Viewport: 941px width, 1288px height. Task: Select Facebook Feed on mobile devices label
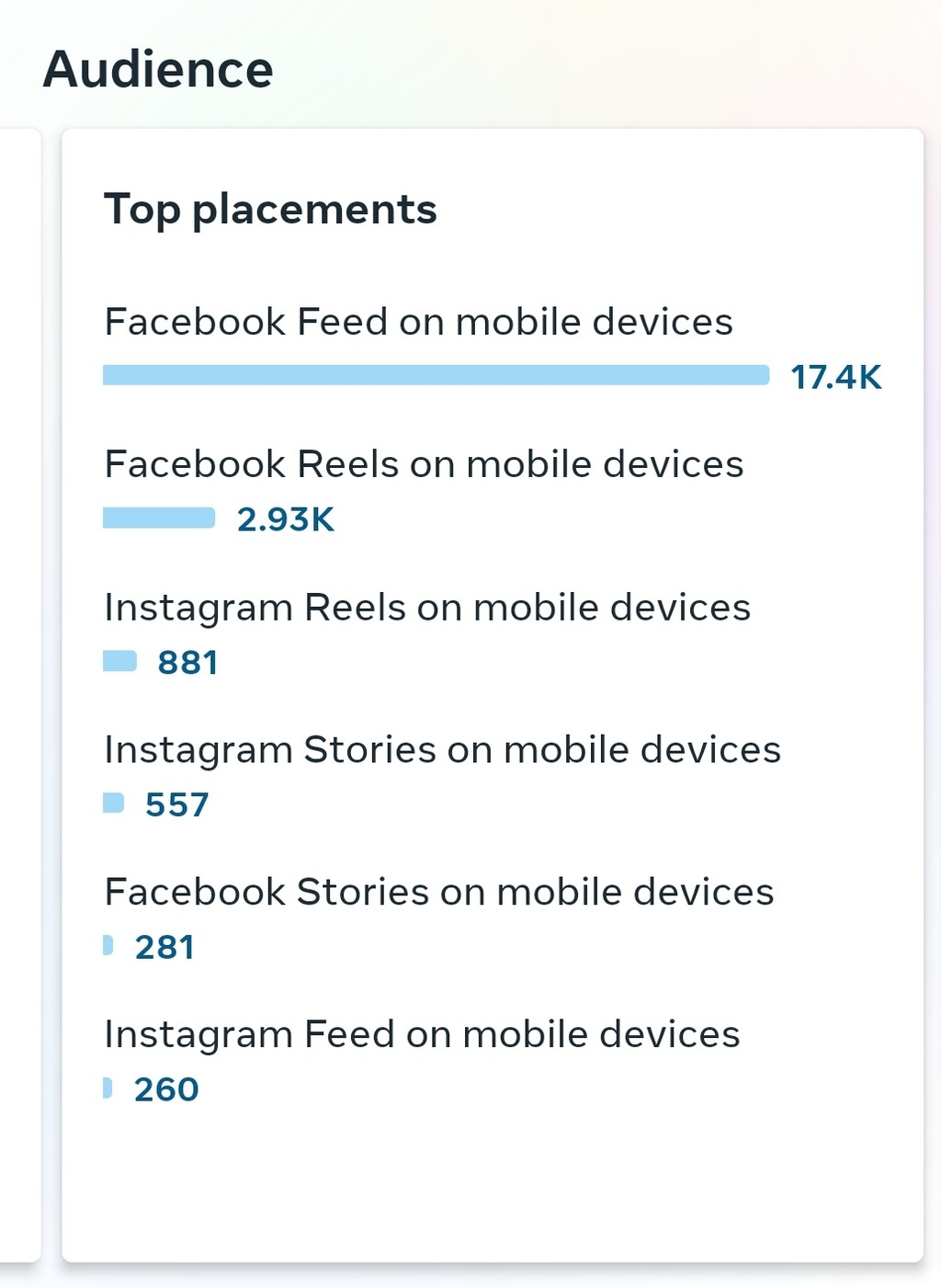click(418, 322)
